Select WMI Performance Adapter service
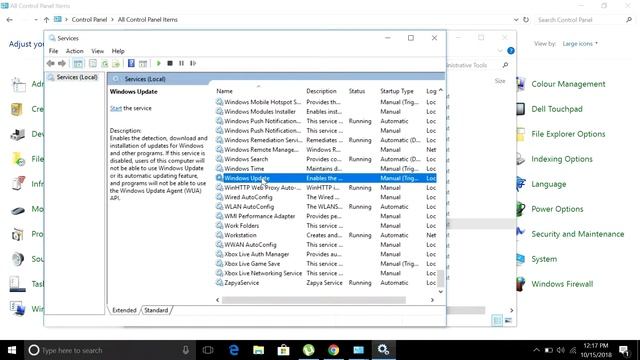 [x=326, y=216]
